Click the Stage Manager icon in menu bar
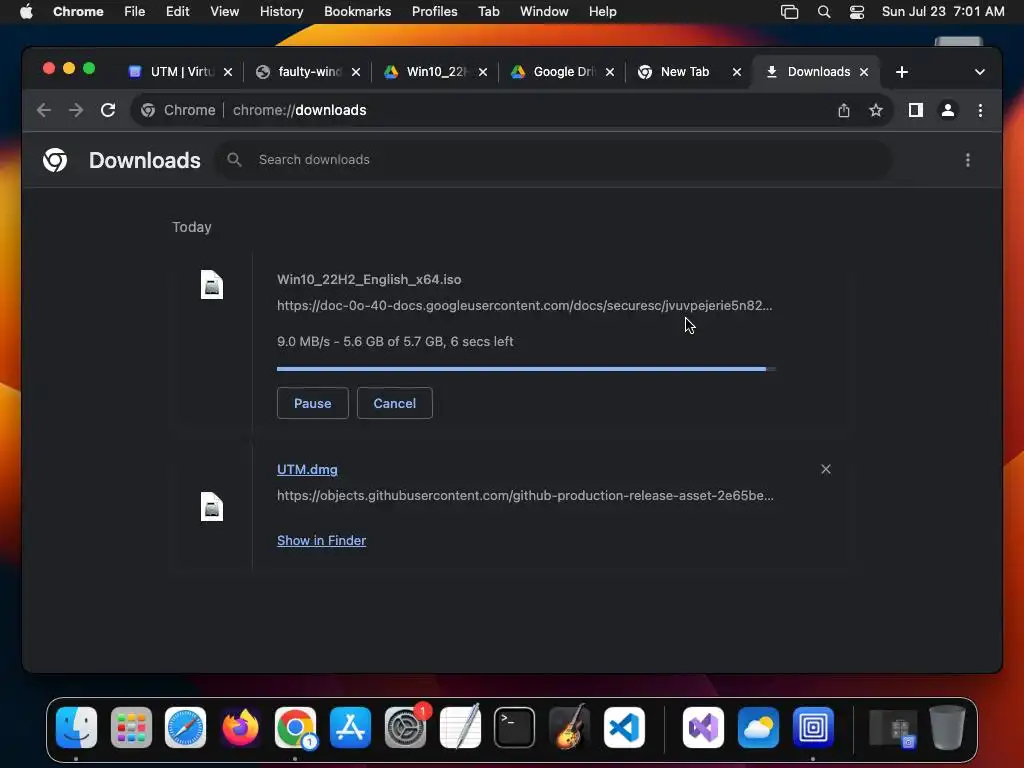This screenshot has width=1024, height=768. [790, 12]
